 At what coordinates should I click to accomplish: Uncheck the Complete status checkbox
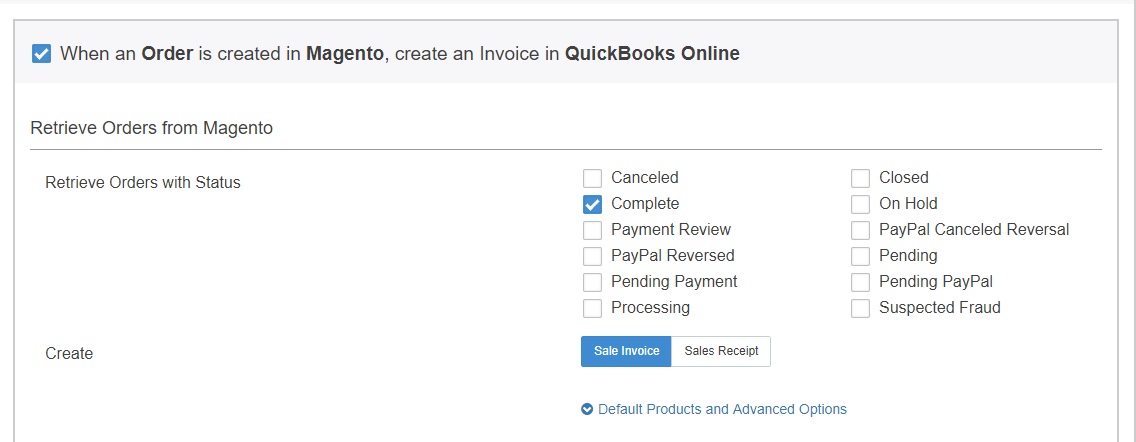point(593,204)
